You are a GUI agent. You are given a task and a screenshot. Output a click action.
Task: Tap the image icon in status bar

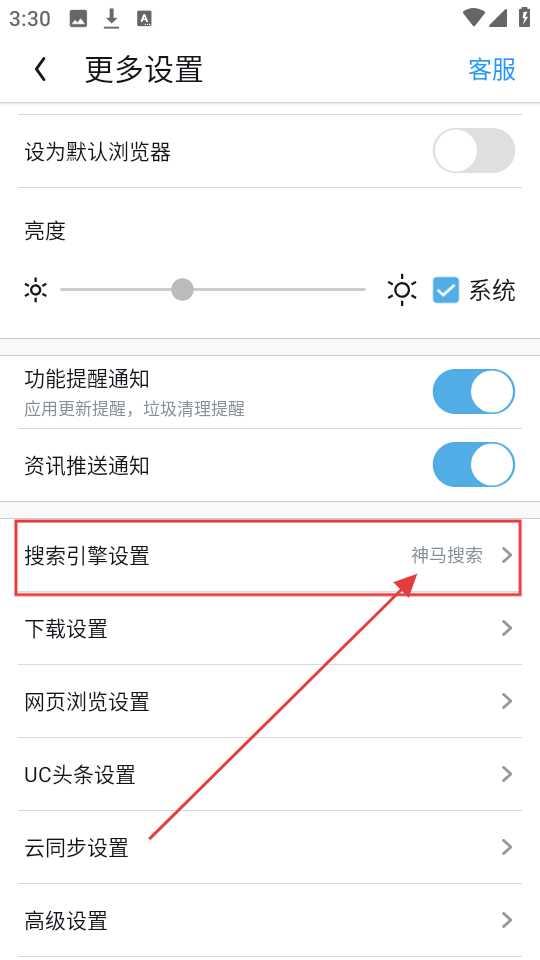[78, 19]
